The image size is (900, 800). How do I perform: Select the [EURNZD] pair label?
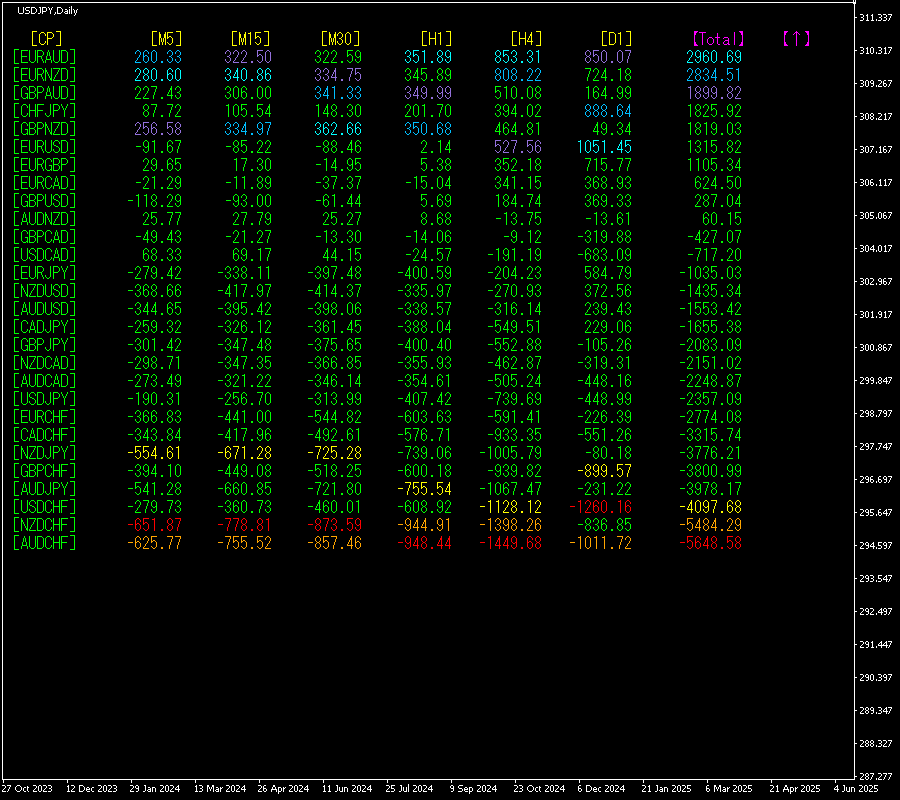(45, 75)
